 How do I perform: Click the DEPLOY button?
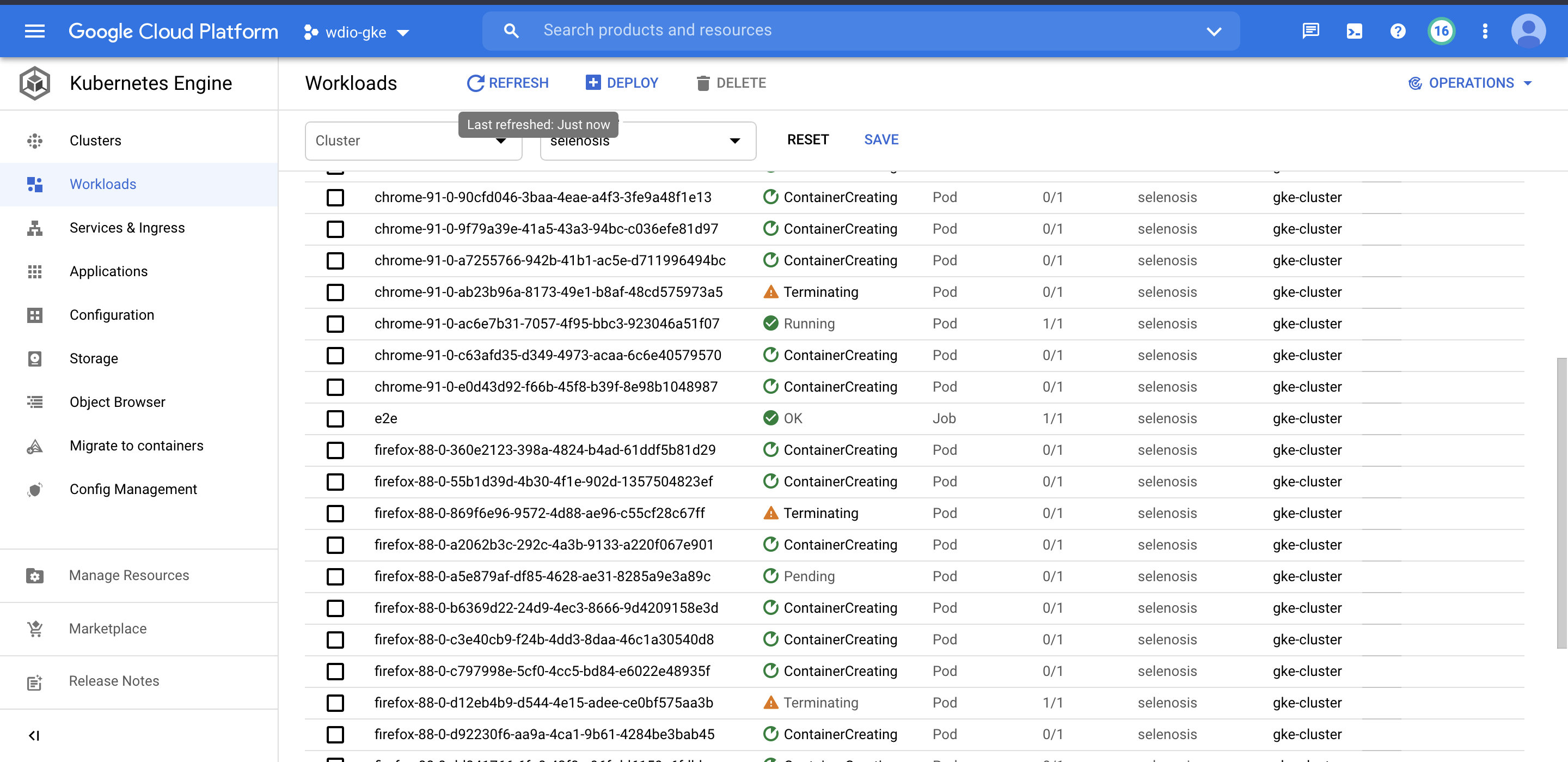click(x=621, y=83)
